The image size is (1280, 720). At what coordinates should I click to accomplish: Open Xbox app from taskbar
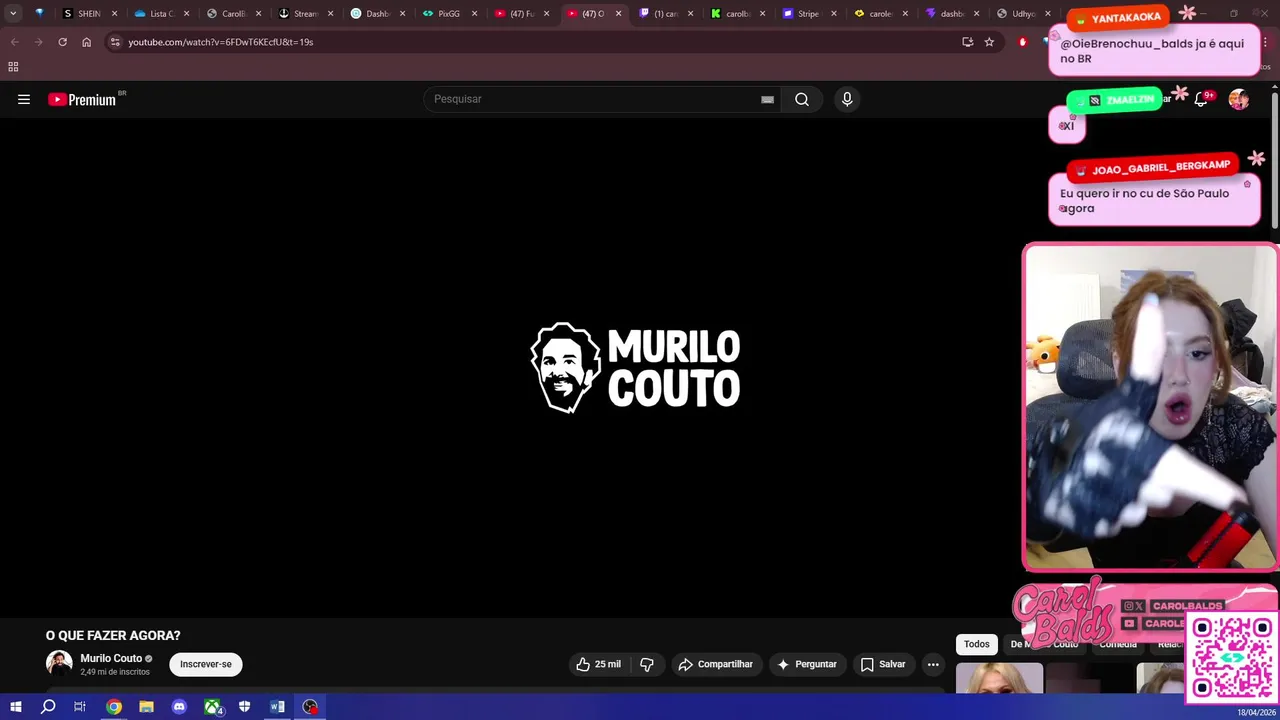(x=212, y=707)
